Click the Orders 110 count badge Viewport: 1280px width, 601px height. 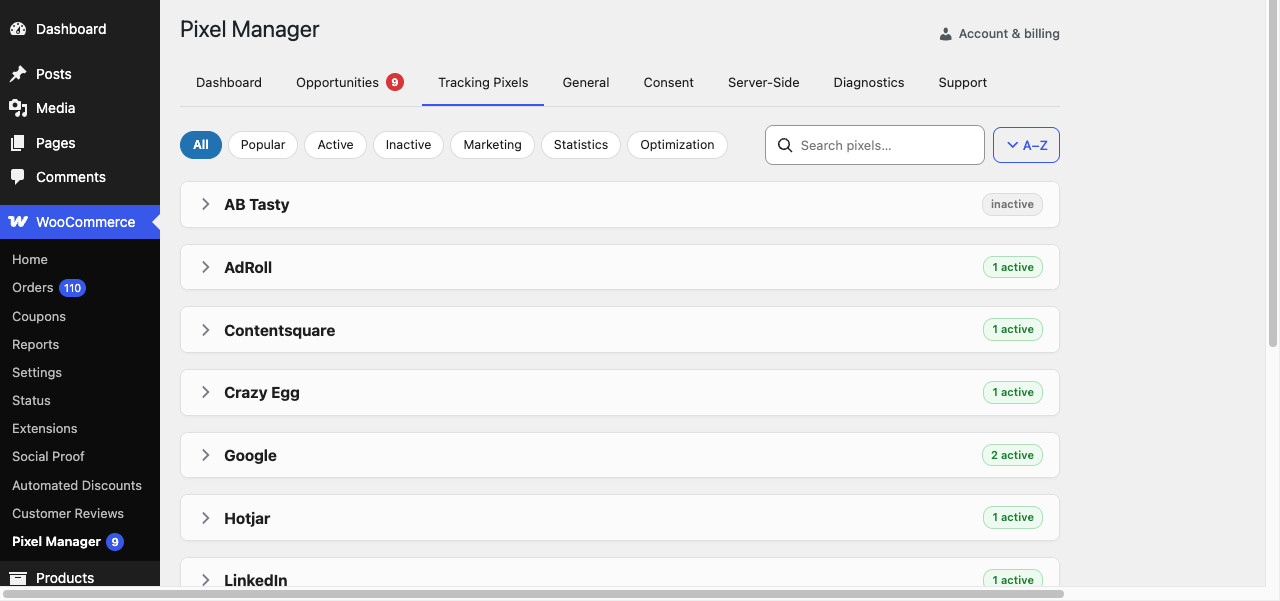pyautogui.click(x=72, y=288)
